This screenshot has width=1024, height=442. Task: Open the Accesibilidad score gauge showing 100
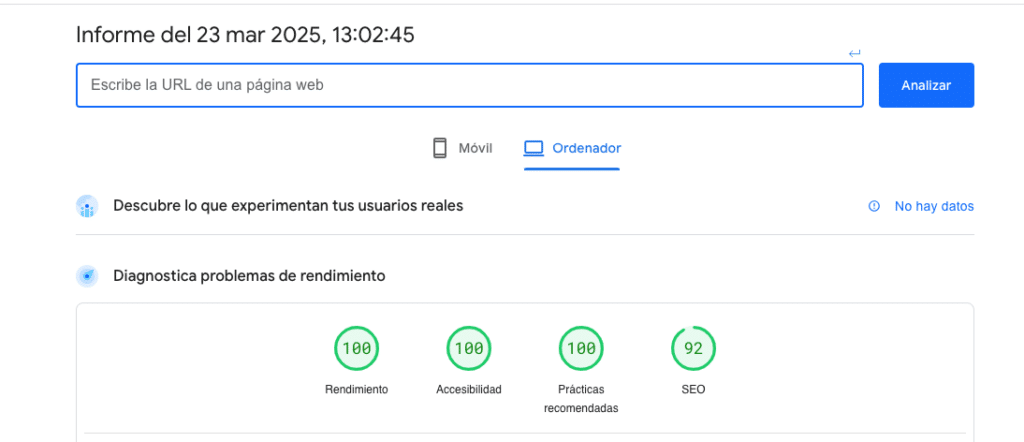469,349
